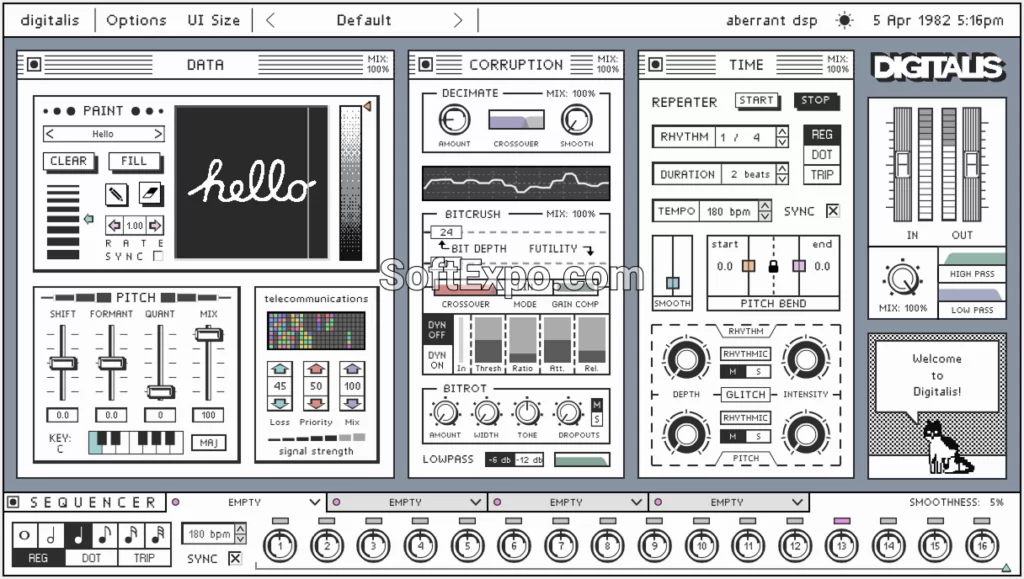Select the quarter note icon in the sequencer
The width and height of the screenshot is (1024, 579).
coord(78,535)
